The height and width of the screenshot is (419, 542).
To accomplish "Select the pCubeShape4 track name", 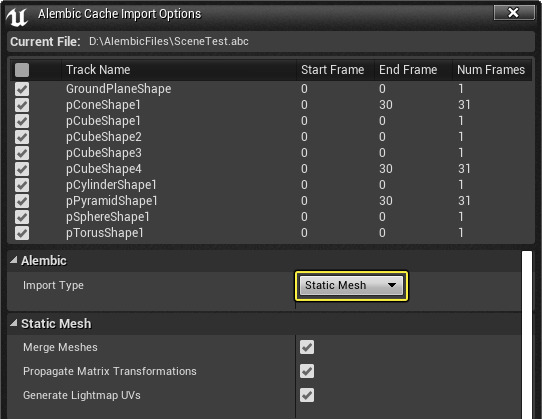I will 104,169.
